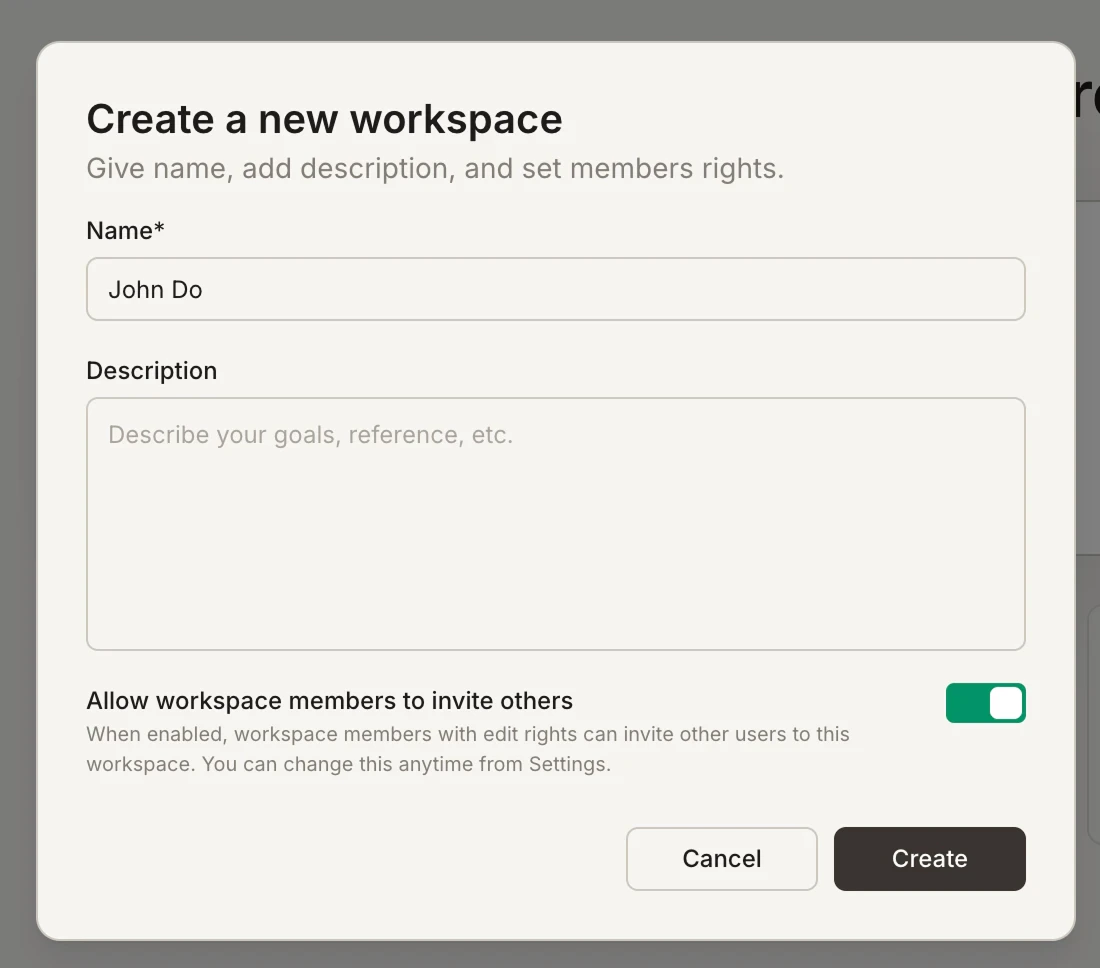Click the Description text area
The image size is (1100, 968).
click(x=556, y=522)
